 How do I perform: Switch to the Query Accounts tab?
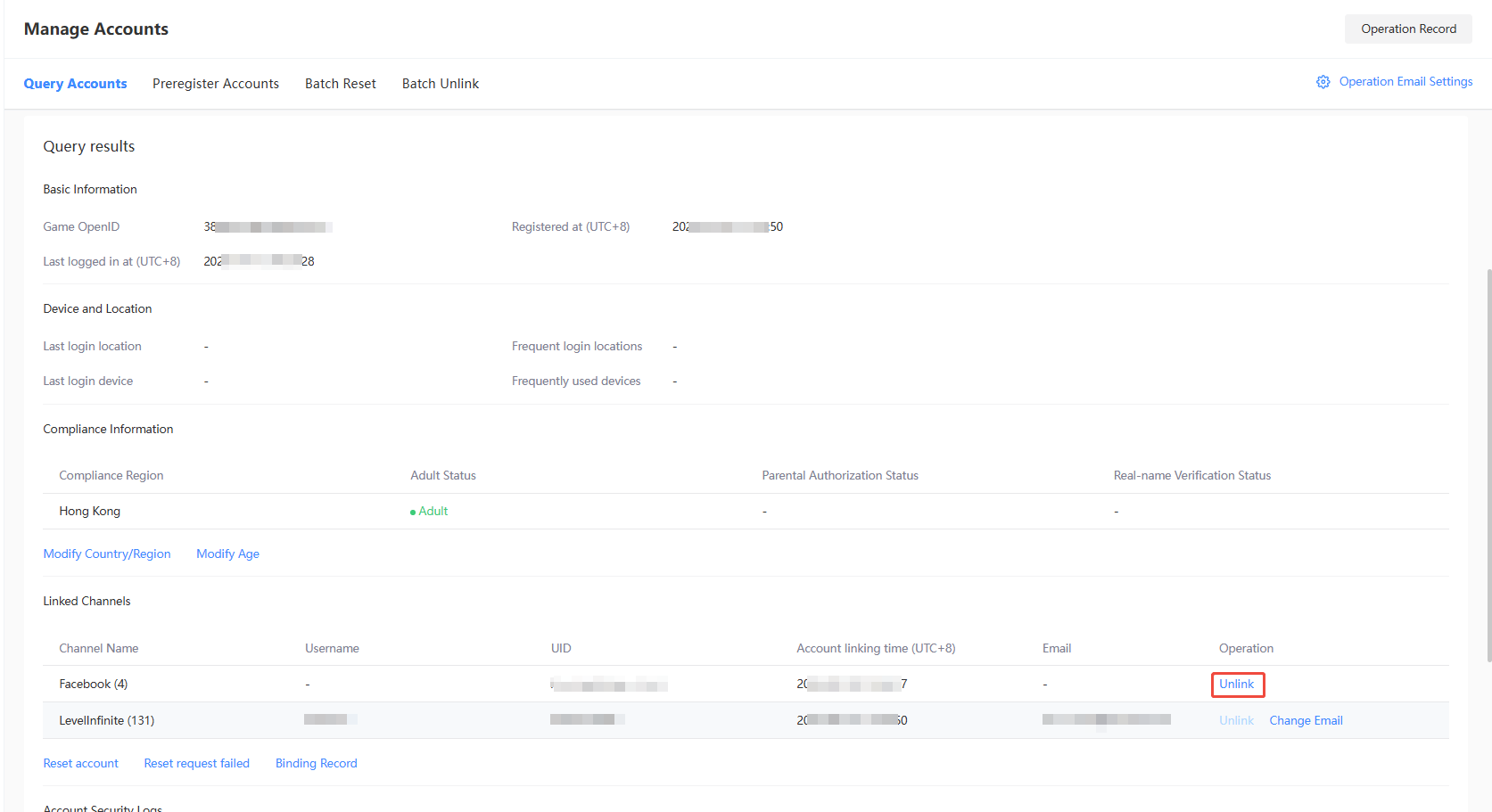[x=75, y=84]
